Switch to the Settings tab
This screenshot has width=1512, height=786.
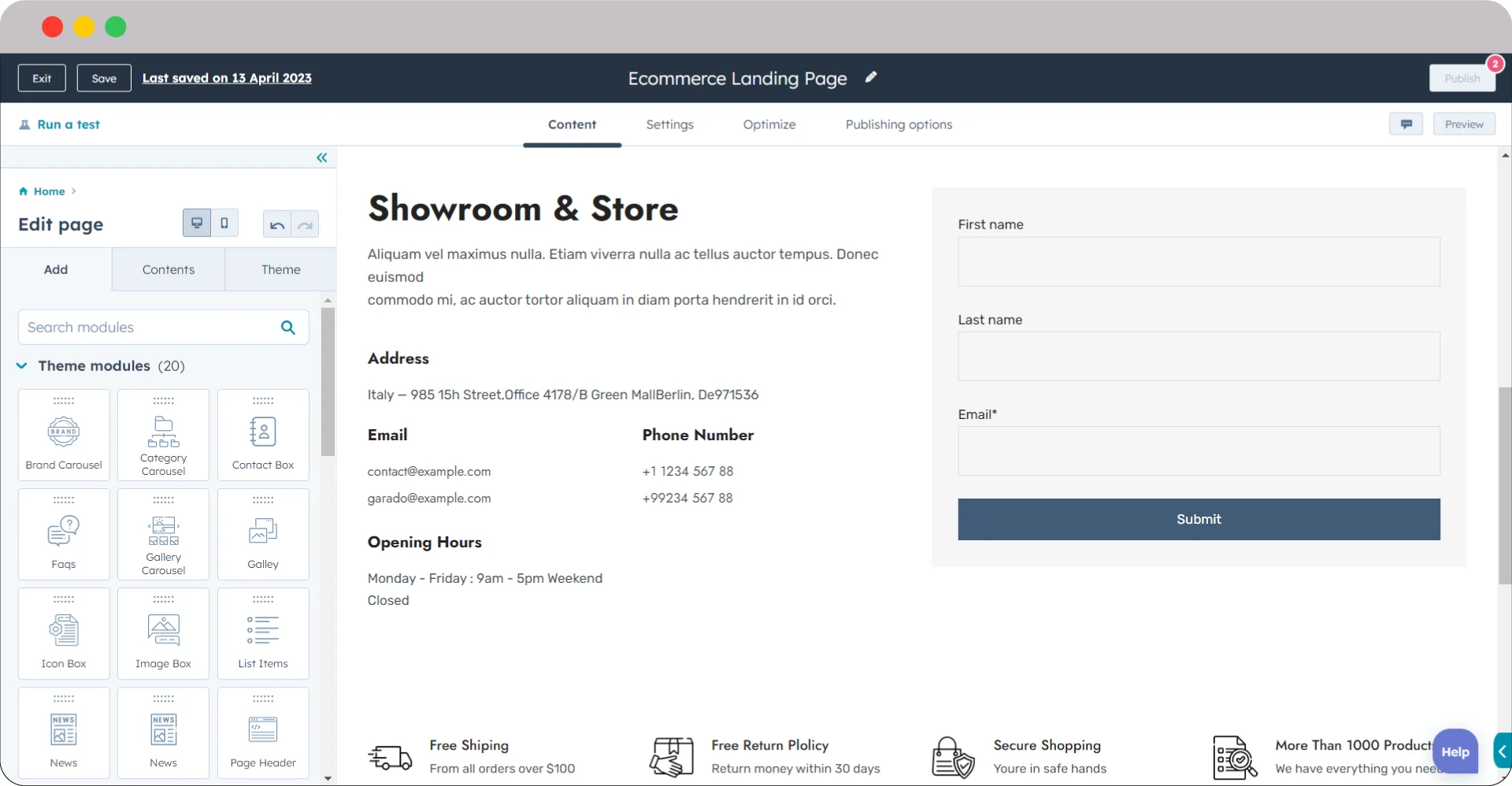point(669,124)
